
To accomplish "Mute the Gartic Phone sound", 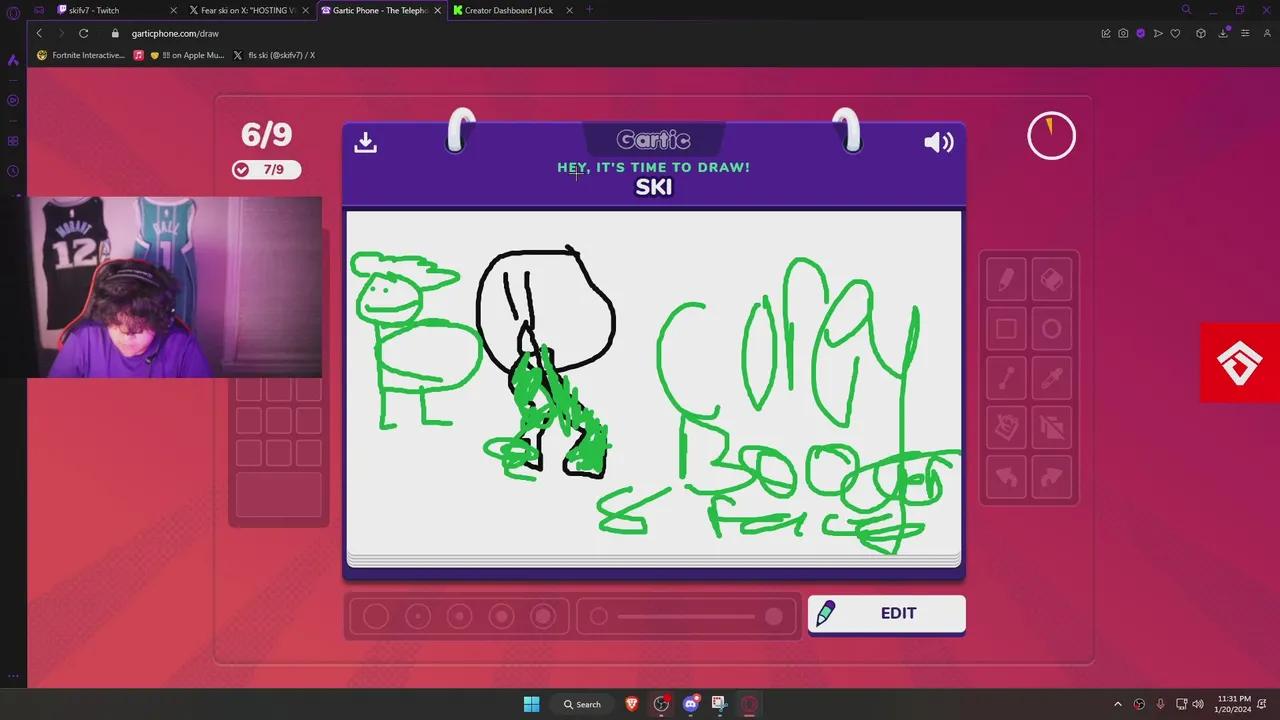I will [x=938, y=142].
